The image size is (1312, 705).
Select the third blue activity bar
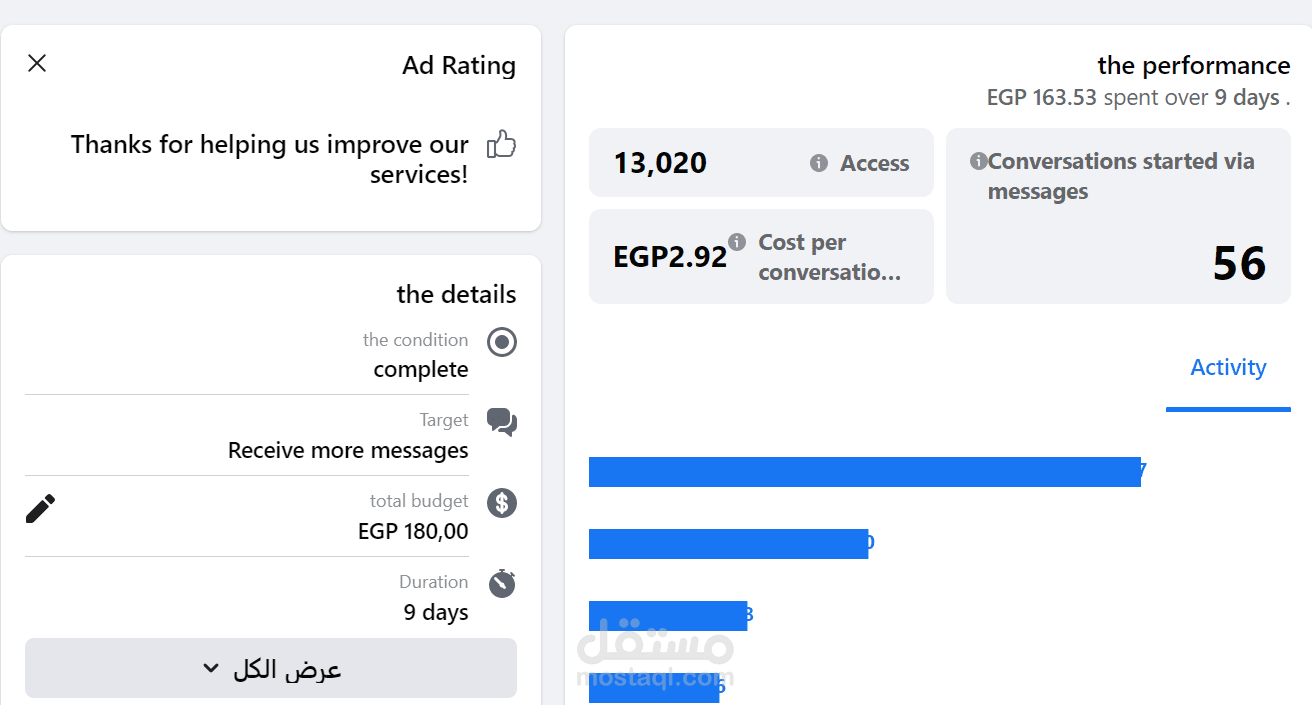[668, 616]
